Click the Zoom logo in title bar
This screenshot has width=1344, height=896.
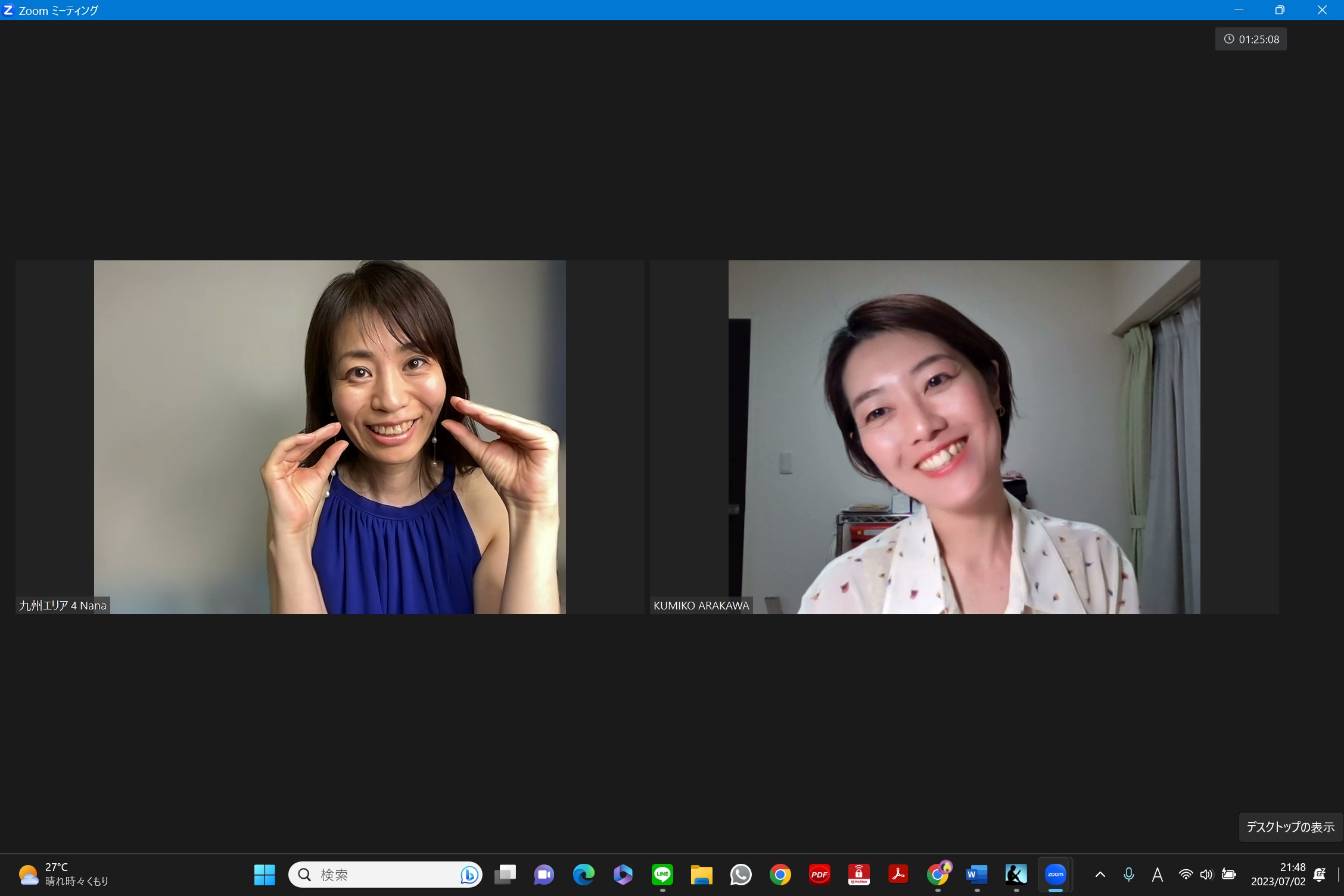pos(8,10)
